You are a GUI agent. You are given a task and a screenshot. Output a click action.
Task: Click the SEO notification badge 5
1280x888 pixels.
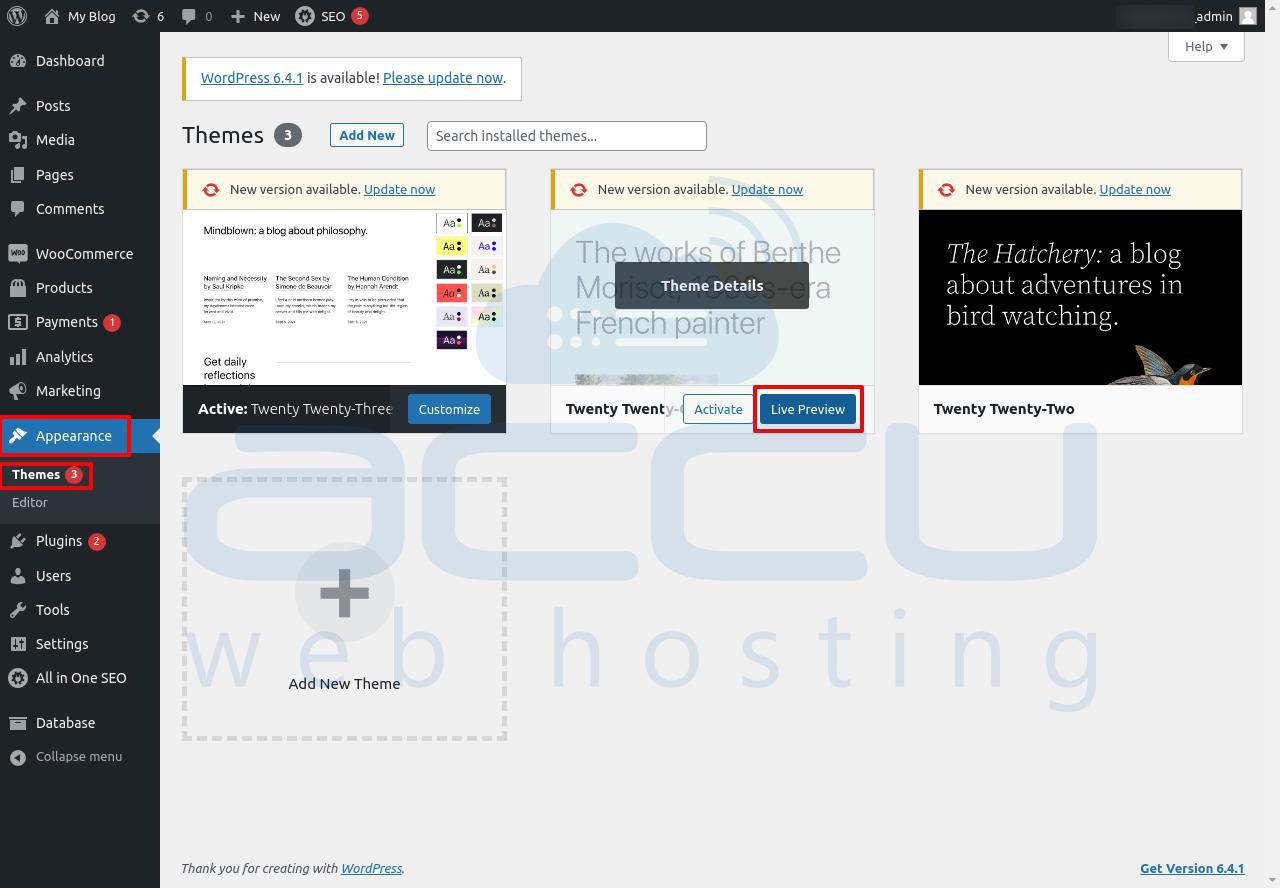(360, 16)
